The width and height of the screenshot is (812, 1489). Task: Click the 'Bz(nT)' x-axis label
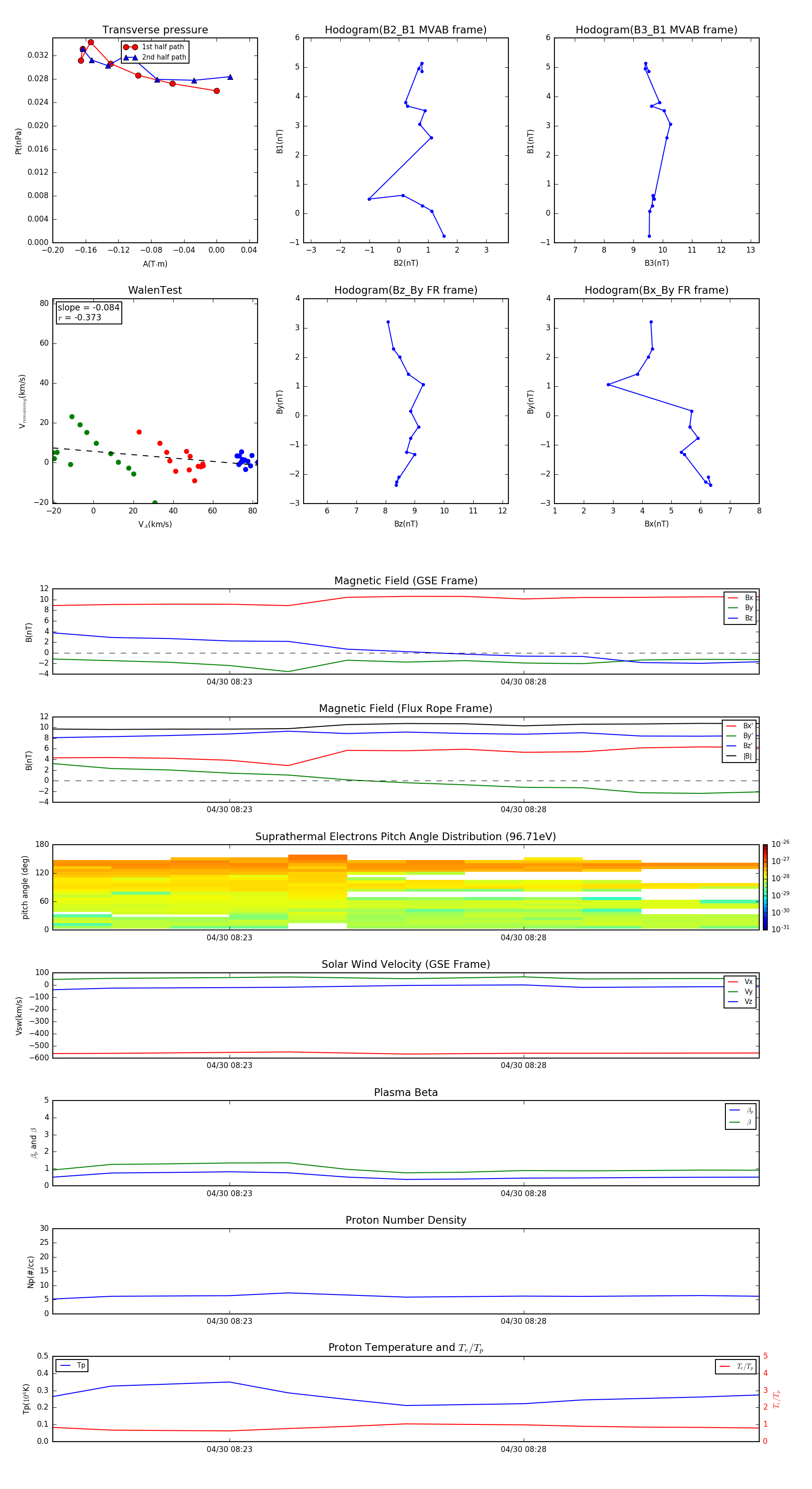coord(406,524)
